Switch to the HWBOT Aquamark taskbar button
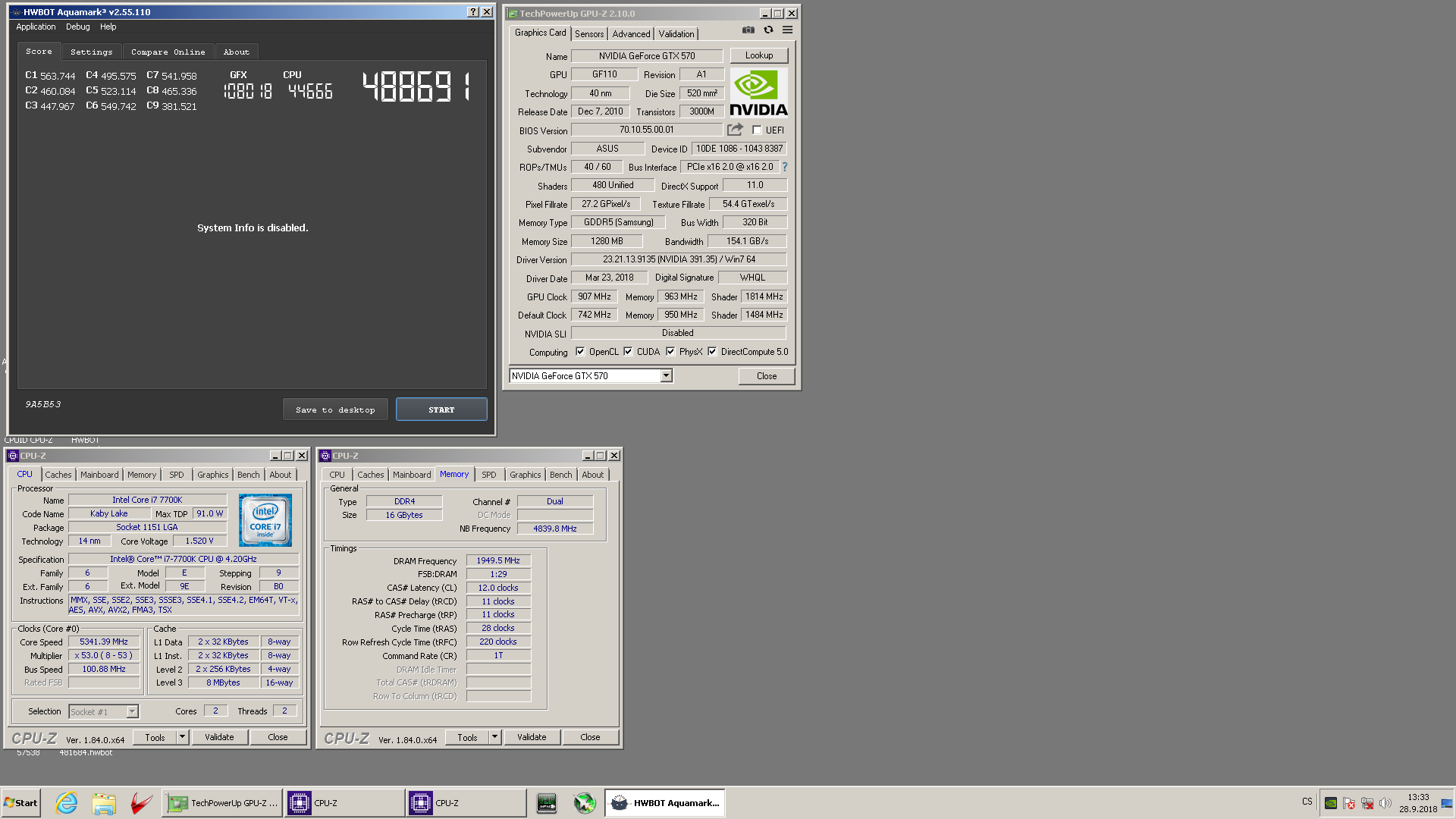Image resolution: width=1456 pixels, height=819 pixels. 665,803
